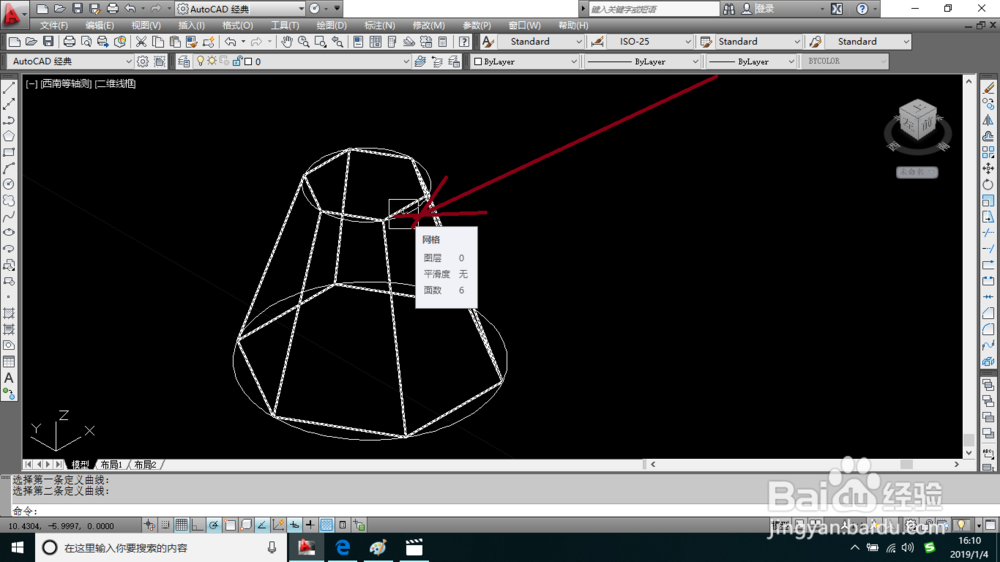Image resolution: width=1000 pixels, height=562 pixels.
Task: Open the 绘图(D) menu
Action: click(332, 26)
